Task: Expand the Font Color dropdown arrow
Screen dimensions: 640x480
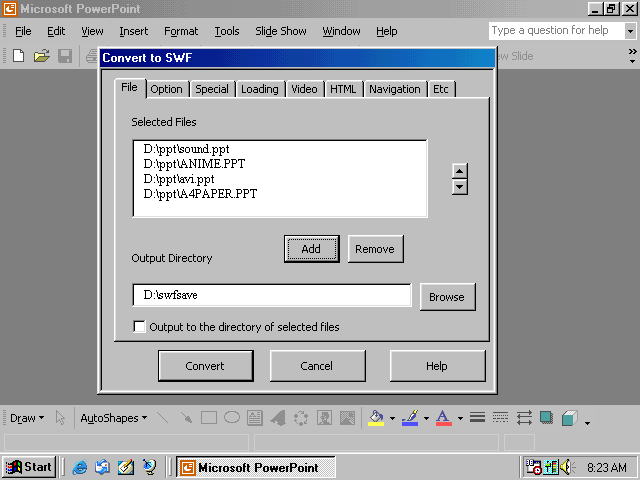Action: 460,418
